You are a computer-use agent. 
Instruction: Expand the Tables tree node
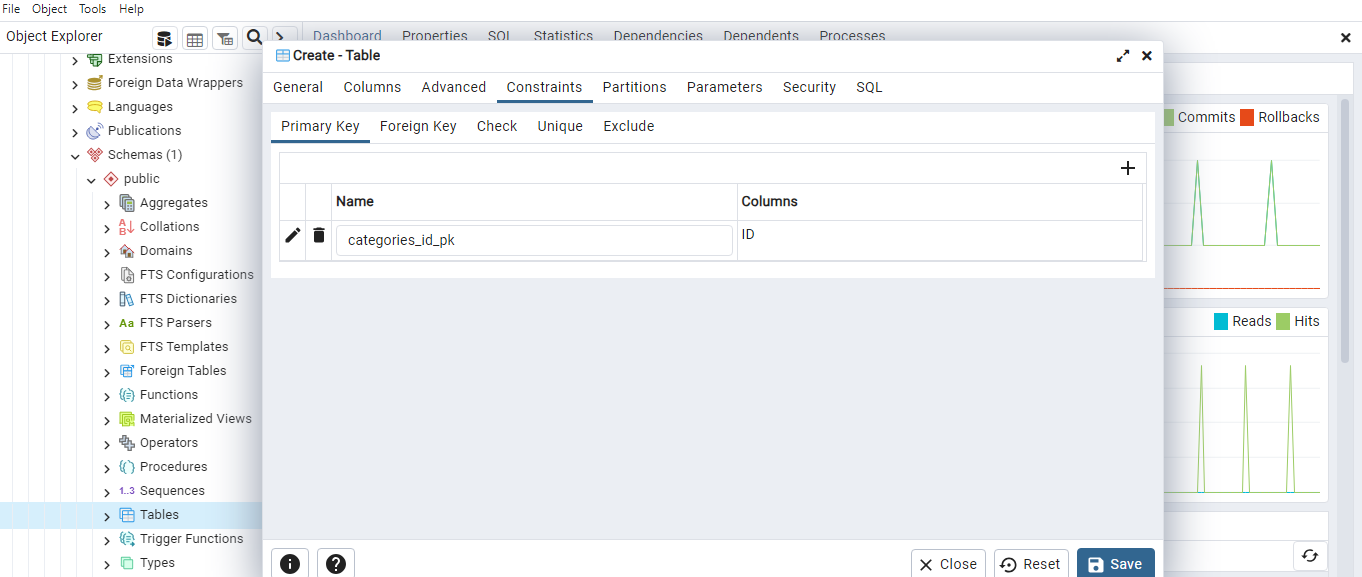click(107, 516)
